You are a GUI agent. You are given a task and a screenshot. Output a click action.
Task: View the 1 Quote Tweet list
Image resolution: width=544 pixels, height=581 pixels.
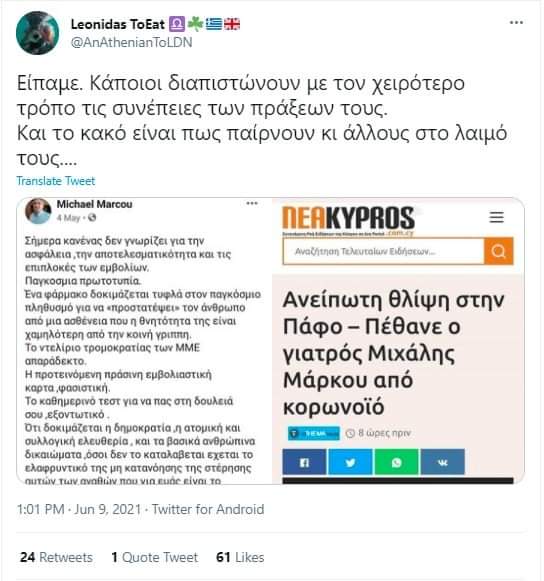click(x=155, y=557)
